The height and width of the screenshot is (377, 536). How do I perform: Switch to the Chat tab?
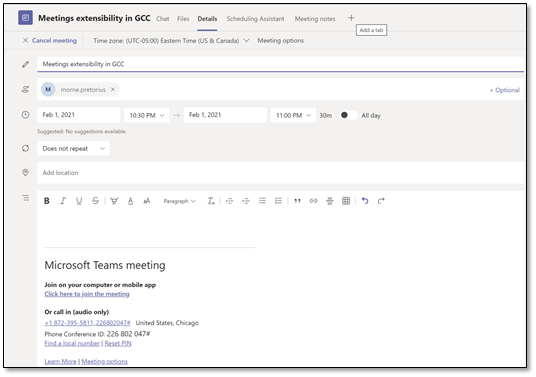[x=163, y=19]
